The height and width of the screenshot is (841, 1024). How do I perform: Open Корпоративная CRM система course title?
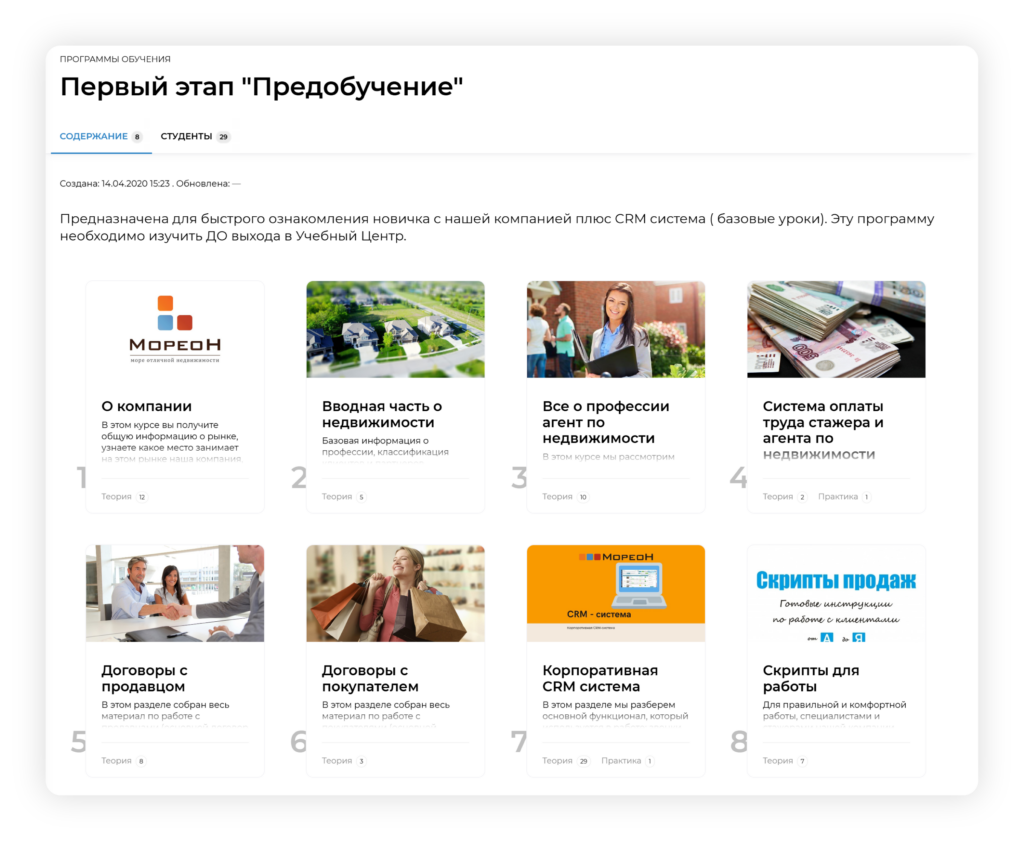600,678
